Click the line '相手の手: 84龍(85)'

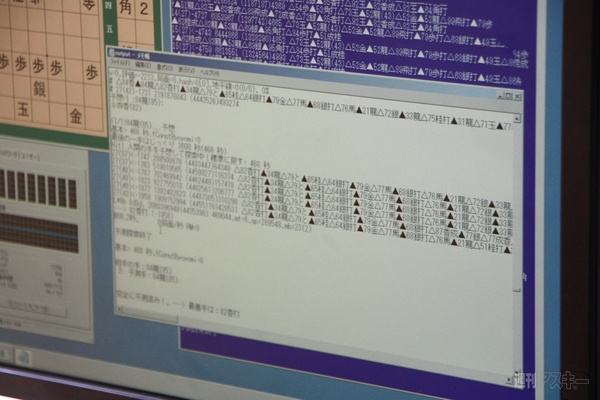(143, 266)
